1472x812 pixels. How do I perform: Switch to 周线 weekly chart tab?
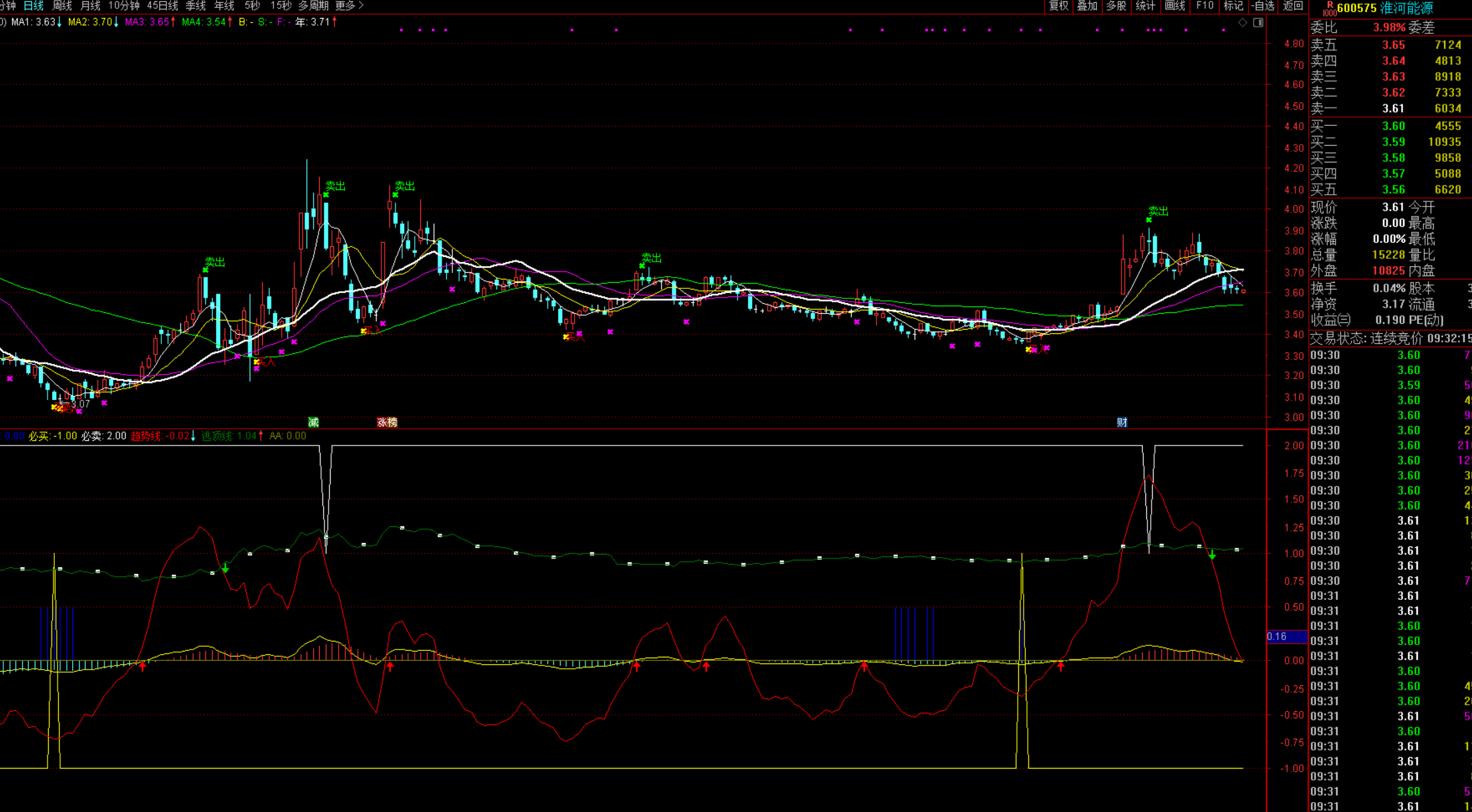[62, 6]
